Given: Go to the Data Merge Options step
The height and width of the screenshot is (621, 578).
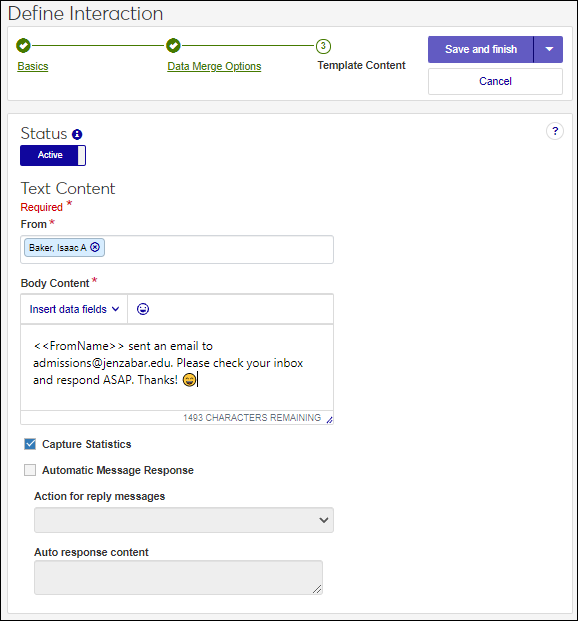Looking at the screenshot, I should click(214, 66).
